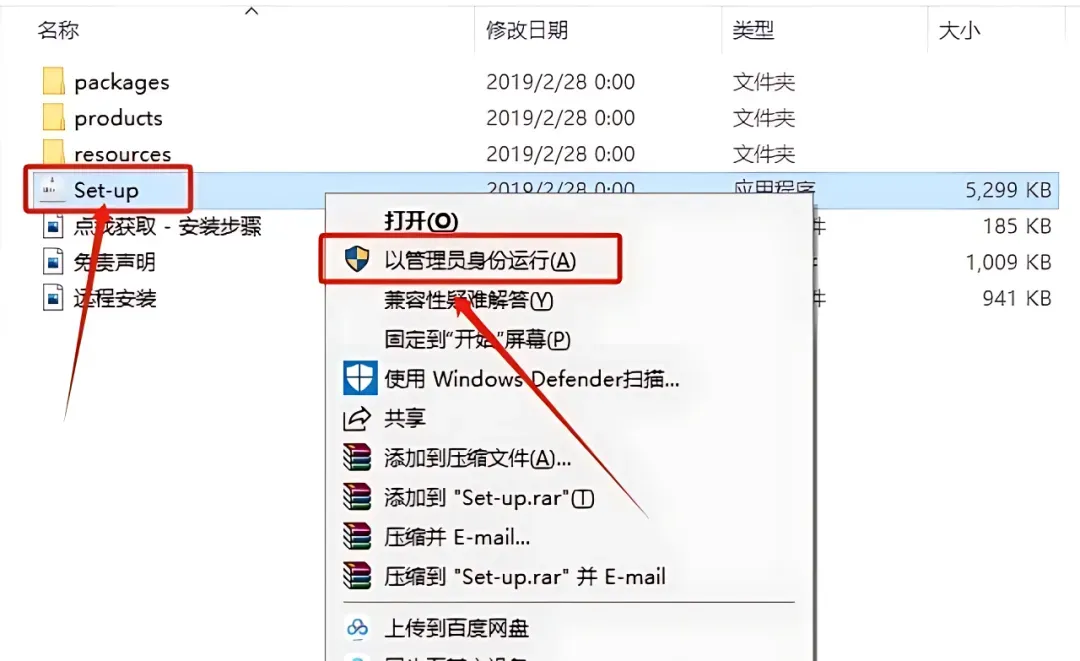
Task: Select 兼容性疑难解答(Y) menu entry
Action: point(468,300)
